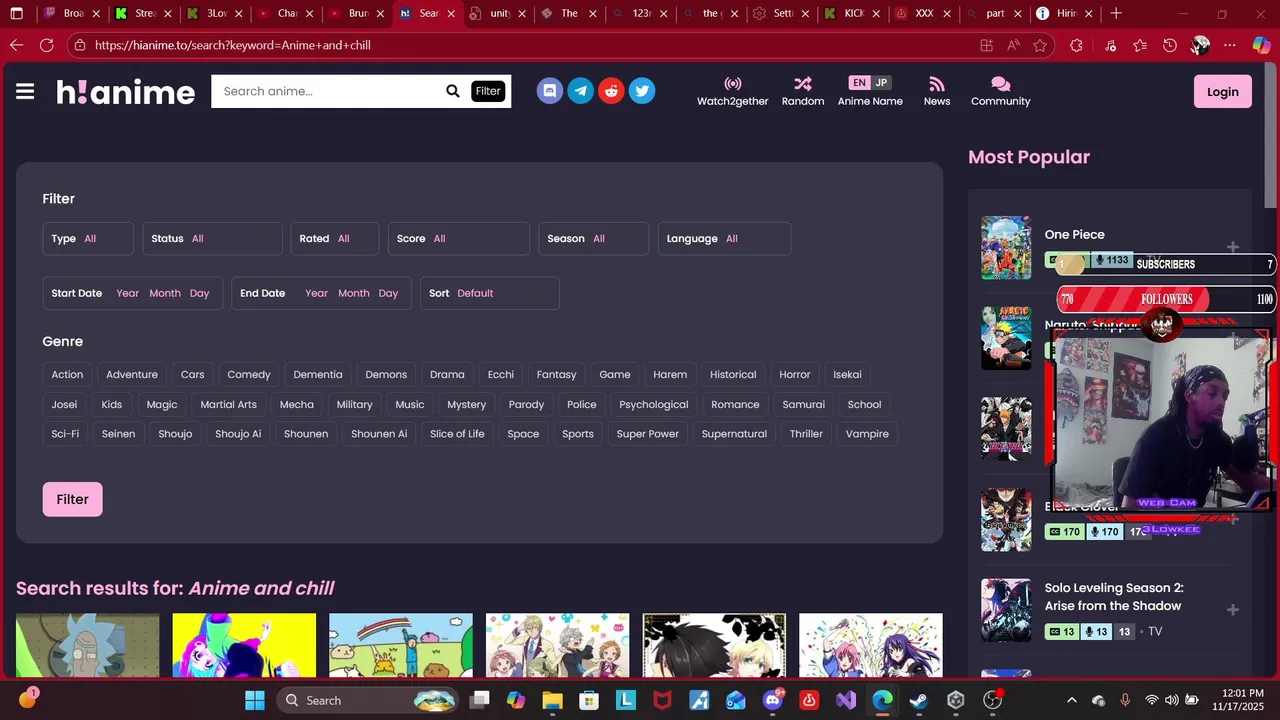Open the Language filter dropdown
Screen dimensions: 1280x720
coord(724,238)
